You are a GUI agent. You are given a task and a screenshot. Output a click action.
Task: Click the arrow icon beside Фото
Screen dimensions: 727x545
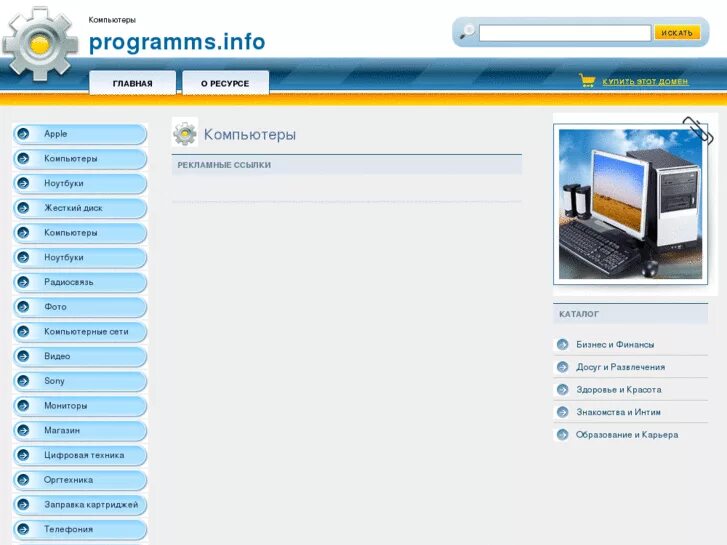click(23, 307)
